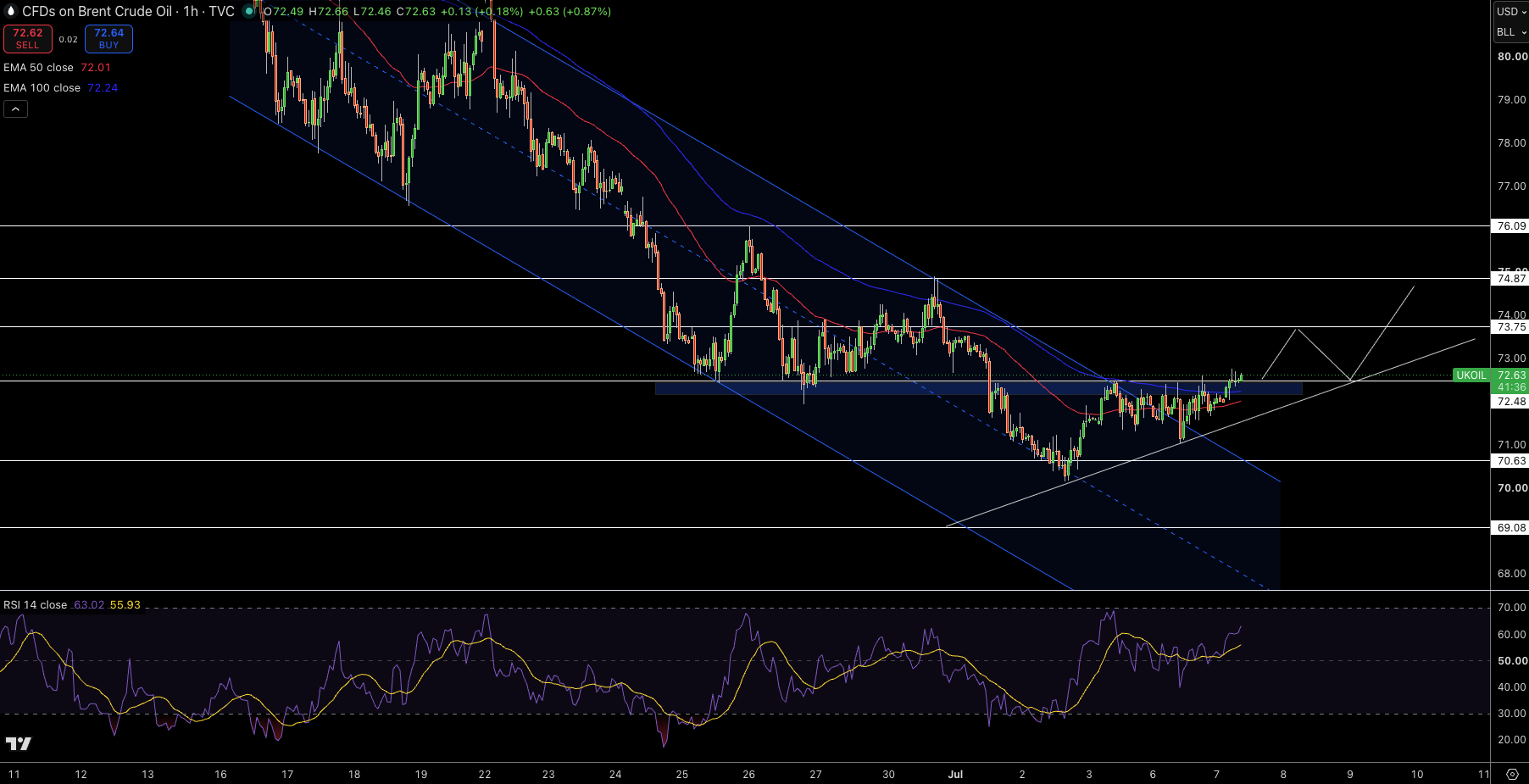Click the 41:36 candle countdown label

[x=1511, y=387]
